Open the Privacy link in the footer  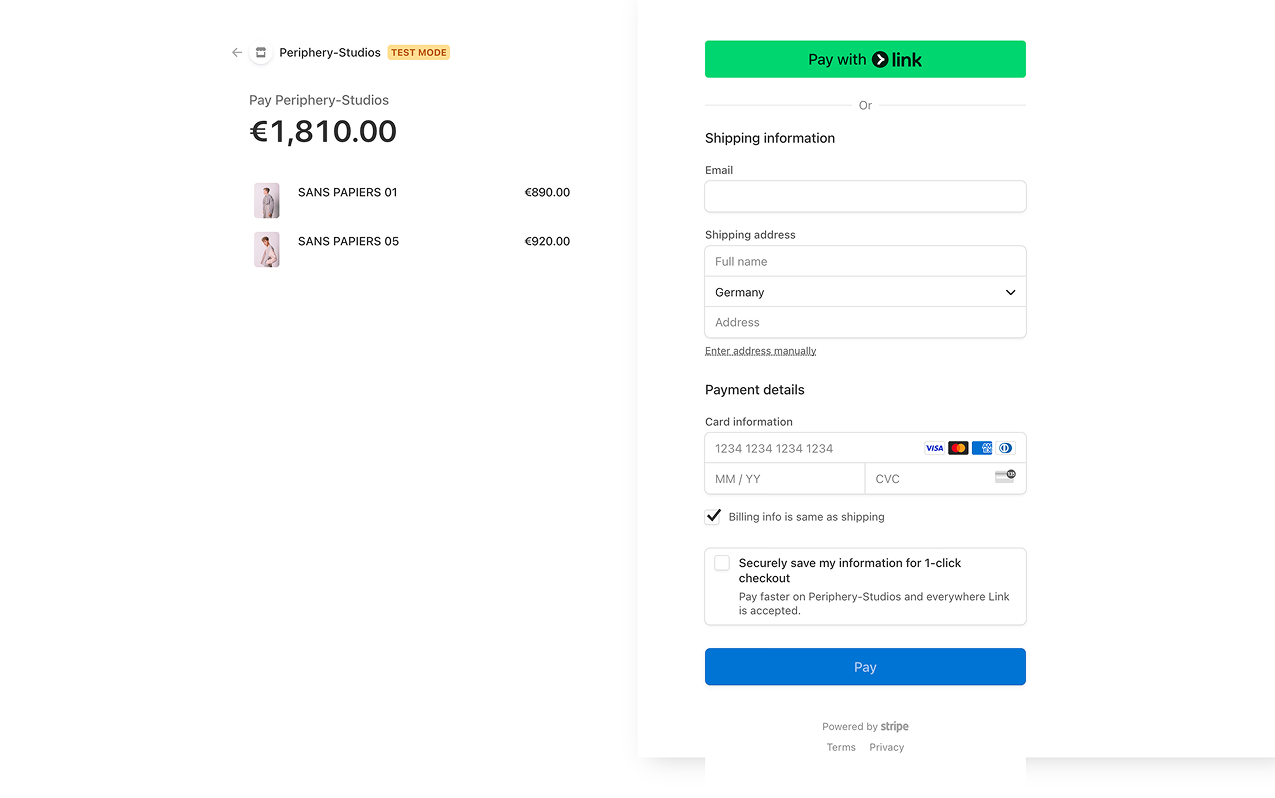[886, 746]
